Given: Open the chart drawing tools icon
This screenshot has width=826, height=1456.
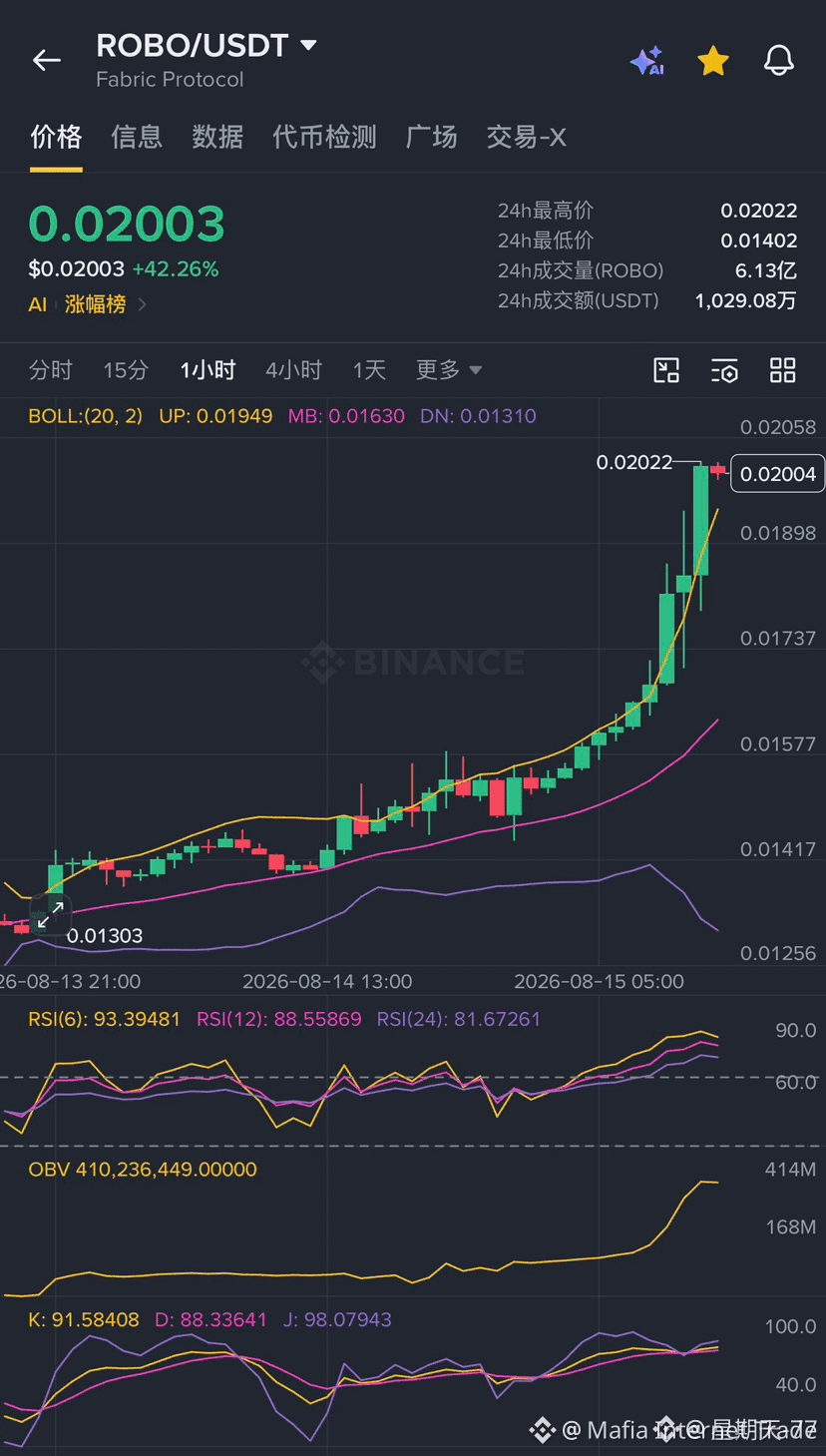Looking at the screenshot, I should [666, 370].
